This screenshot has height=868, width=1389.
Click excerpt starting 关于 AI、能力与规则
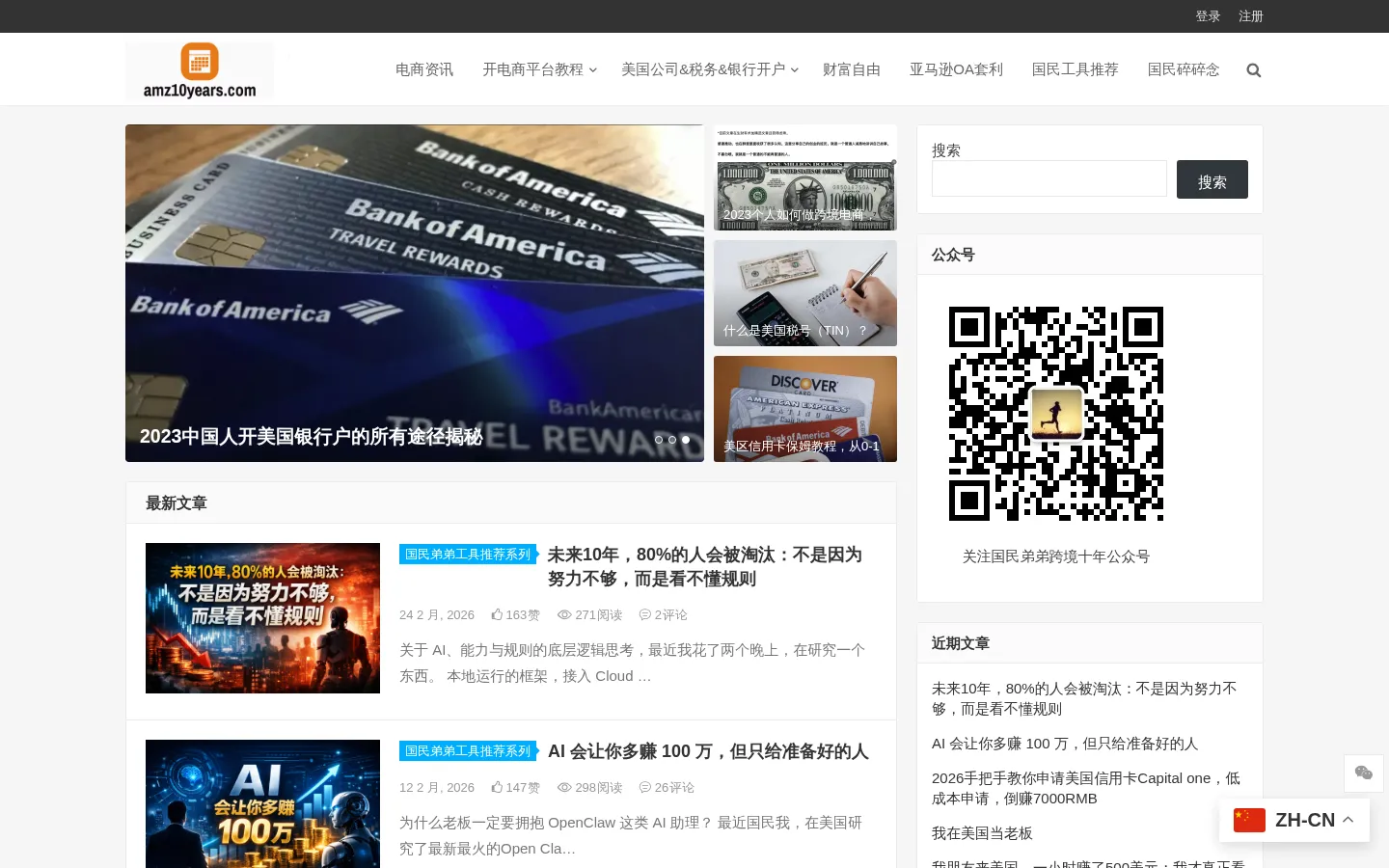coord(633,664)
